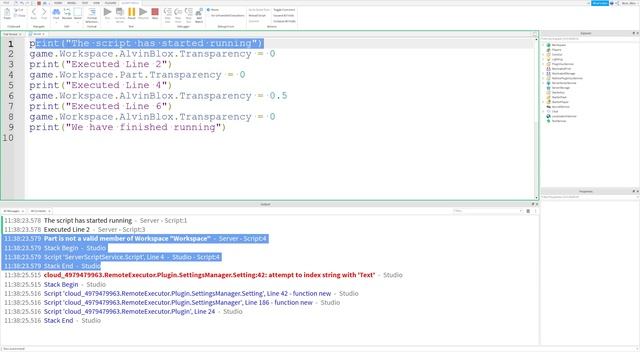Click the Select icon in ribbon

78,13
